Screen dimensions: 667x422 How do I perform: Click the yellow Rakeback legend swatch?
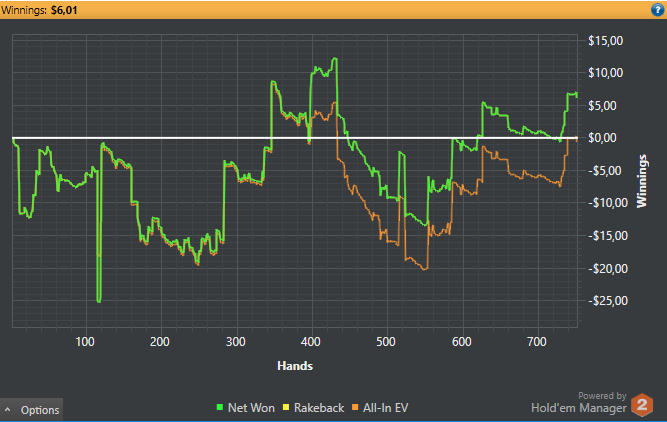pos(286,408)
